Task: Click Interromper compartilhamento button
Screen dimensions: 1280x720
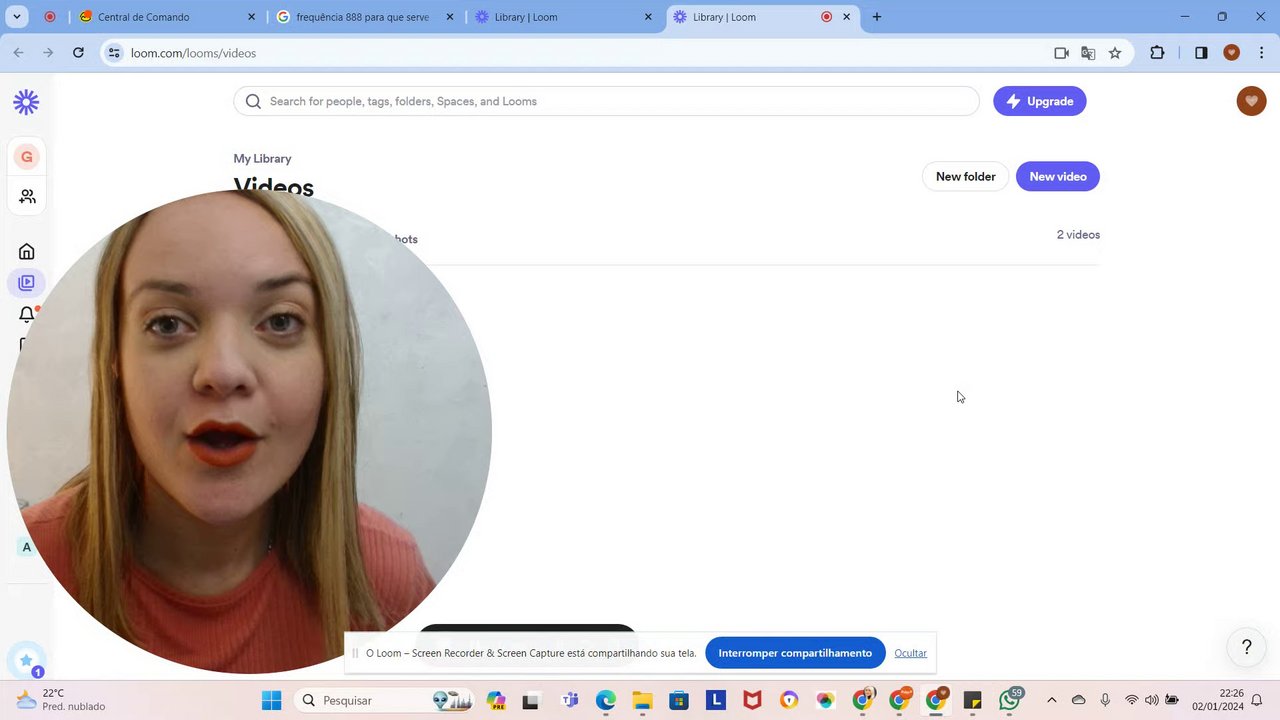Action: point(795,653)
